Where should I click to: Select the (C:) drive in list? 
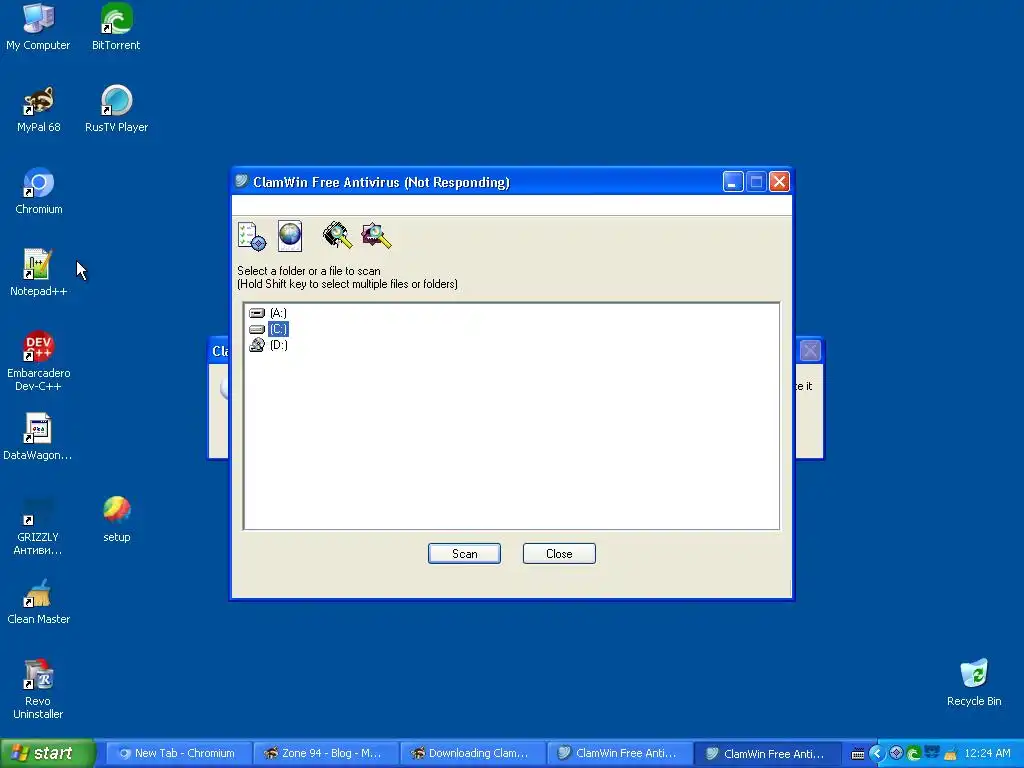268,328
